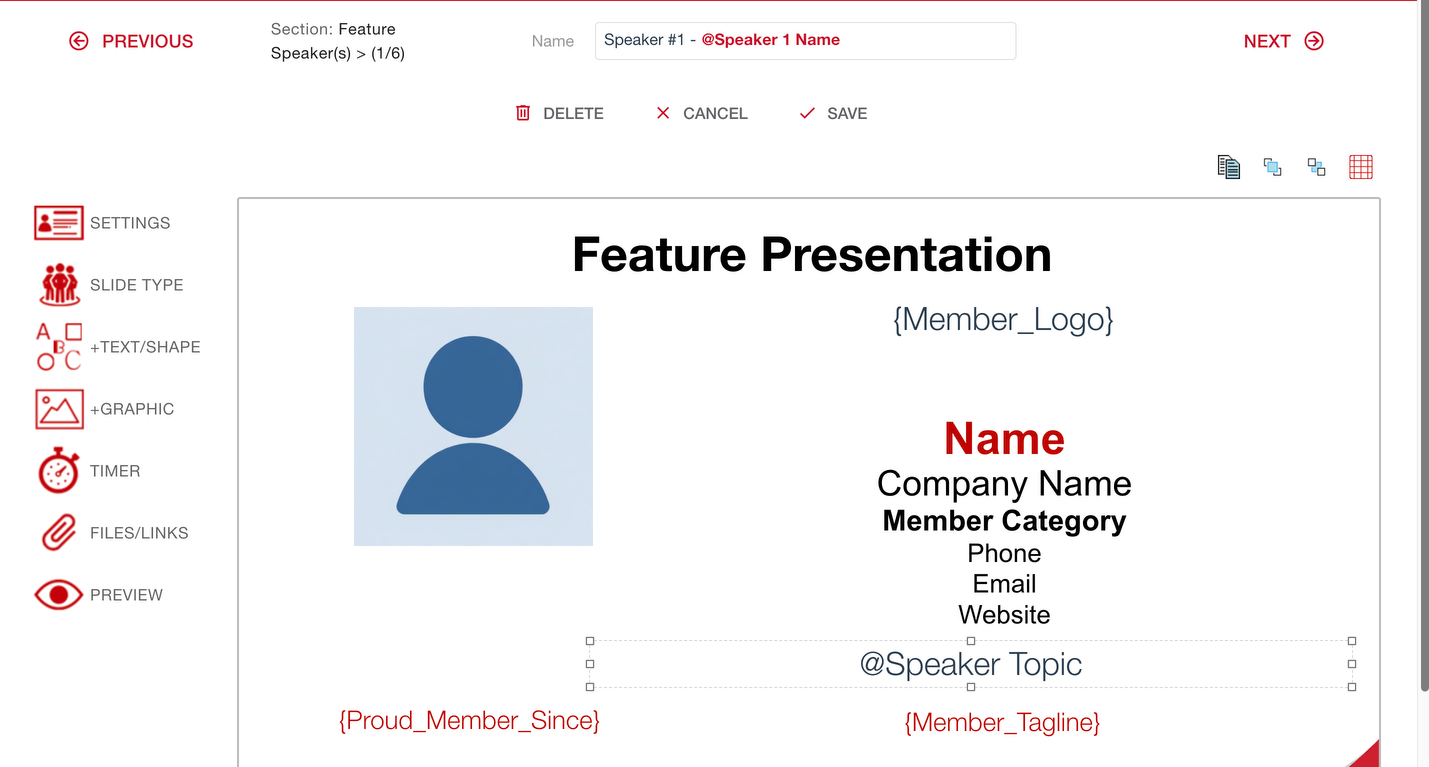Select the red Name text on slide
The image size is (1429, 767).
1004,439
